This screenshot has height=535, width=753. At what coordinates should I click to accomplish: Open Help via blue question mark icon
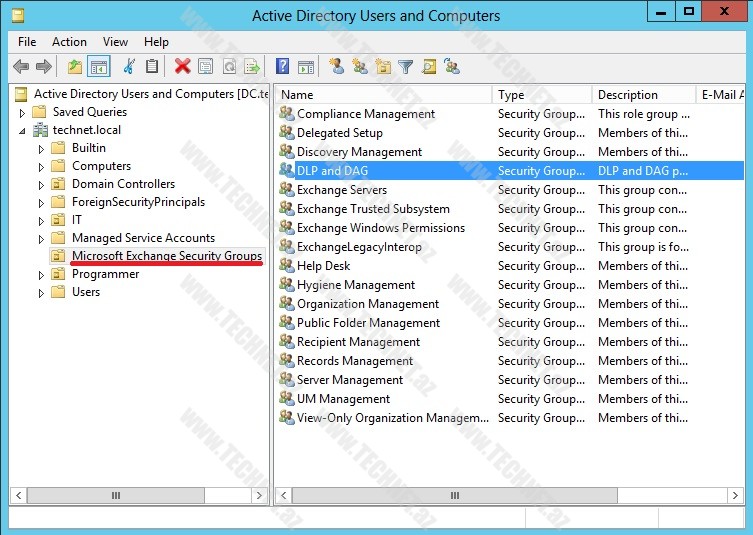(282, 67)
